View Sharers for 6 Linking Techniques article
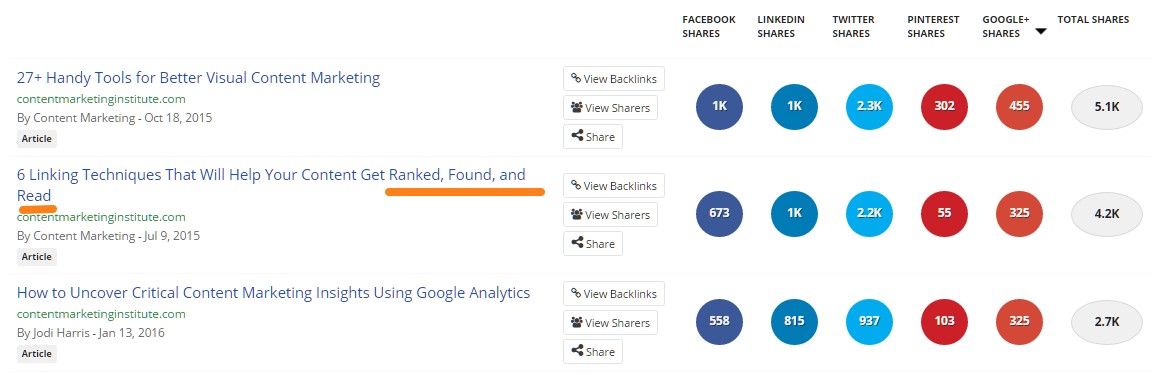 tap(610, 214)
